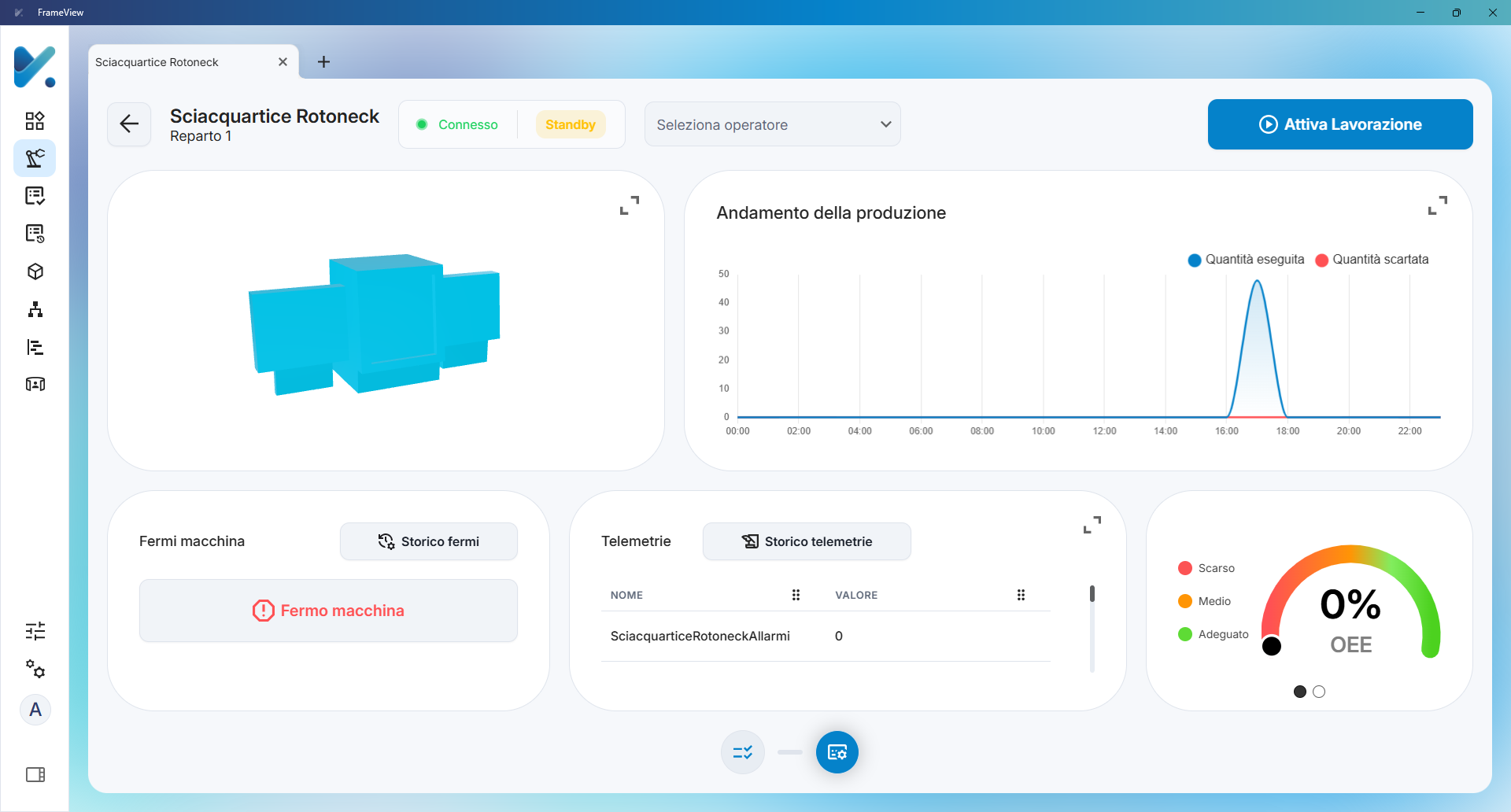Click the 3D machine model
Viewport: 1511px width, 812px height.
pos(375,323)
